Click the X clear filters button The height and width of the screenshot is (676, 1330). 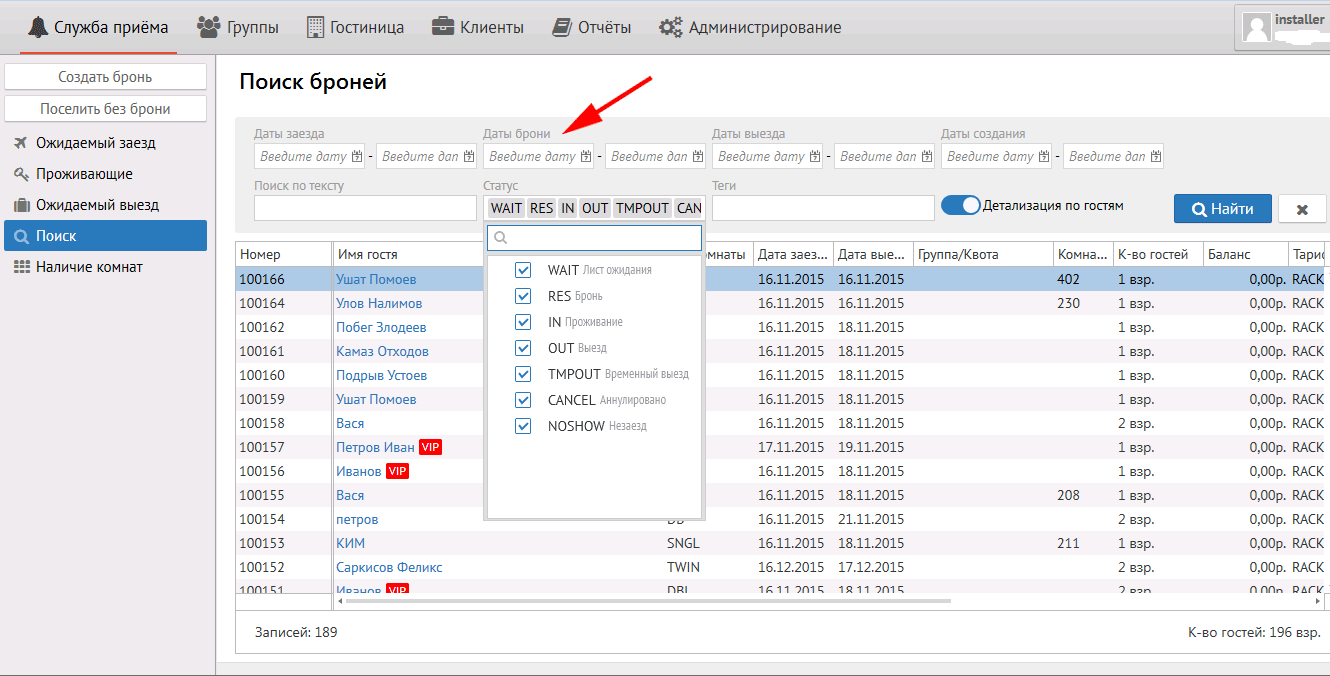click(1302, 209)
